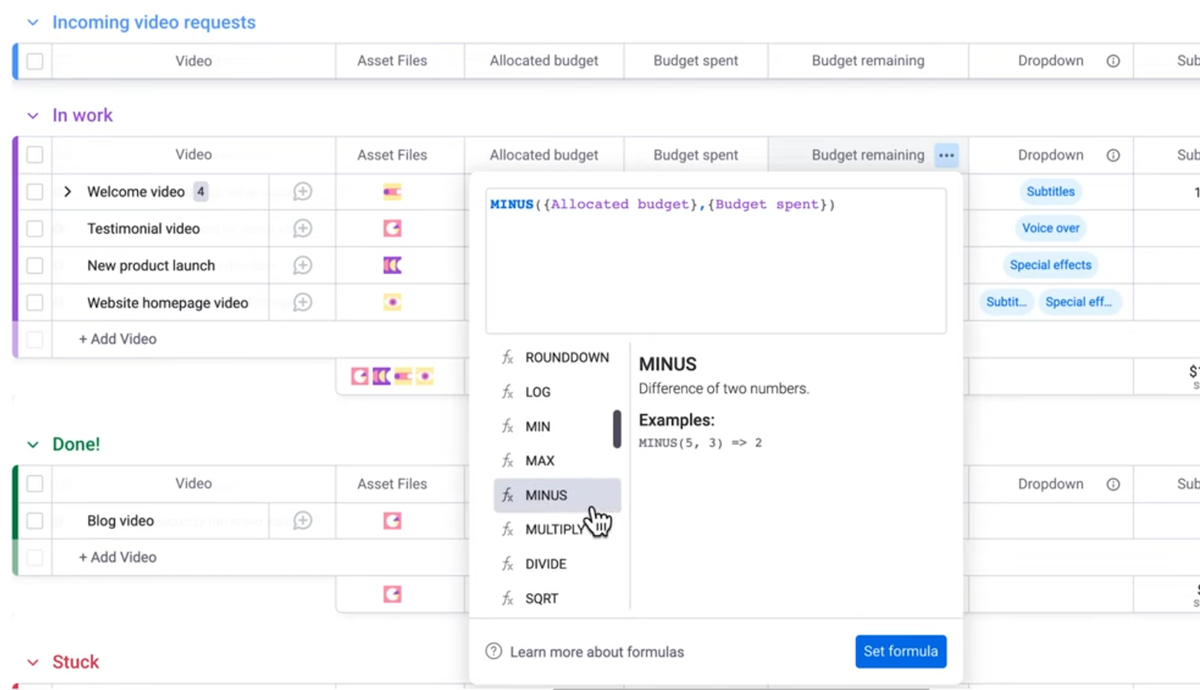The width and height of the screenshot is (1200, 690).
Task: Expand subitems of Welcome video
Action: (x=68, y=192)
